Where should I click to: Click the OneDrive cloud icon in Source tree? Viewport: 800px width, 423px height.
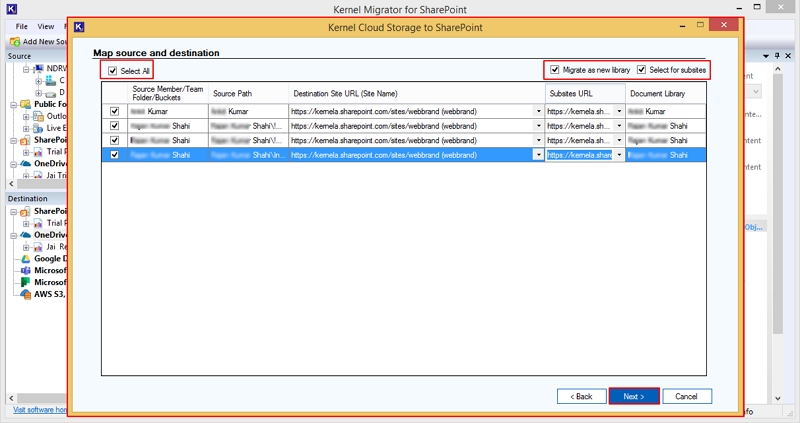(26, 164)
